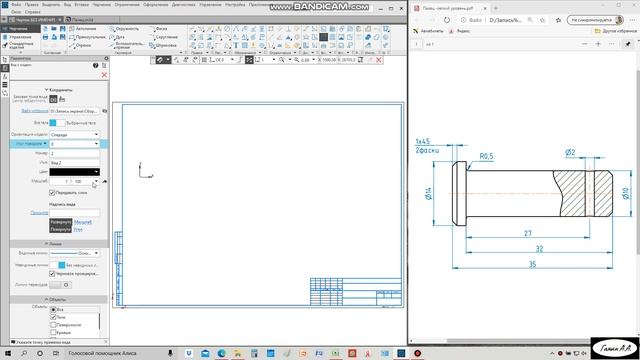Viewport: 640px width, 360px height.
Task: Select the Скругление tool
Action: point(163,37)
